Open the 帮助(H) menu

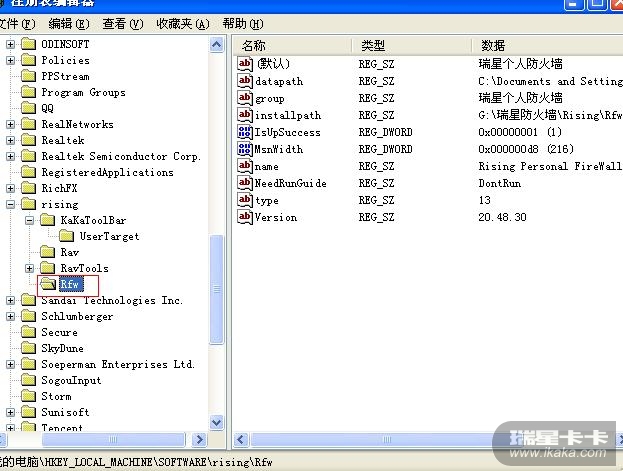click(x=243, y=24)
